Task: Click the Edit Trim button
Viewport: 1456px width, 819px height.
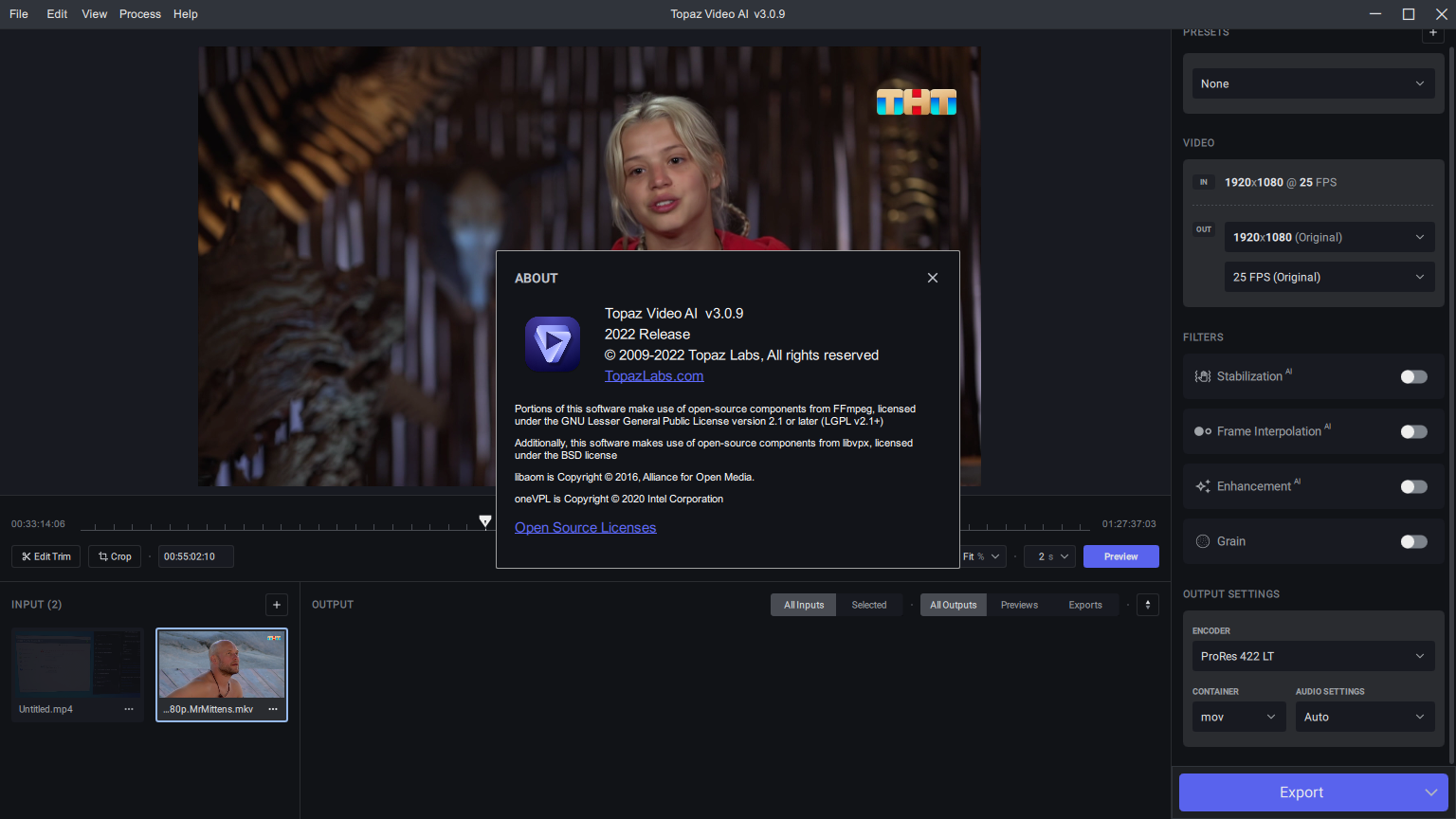Action: [46, 556]
